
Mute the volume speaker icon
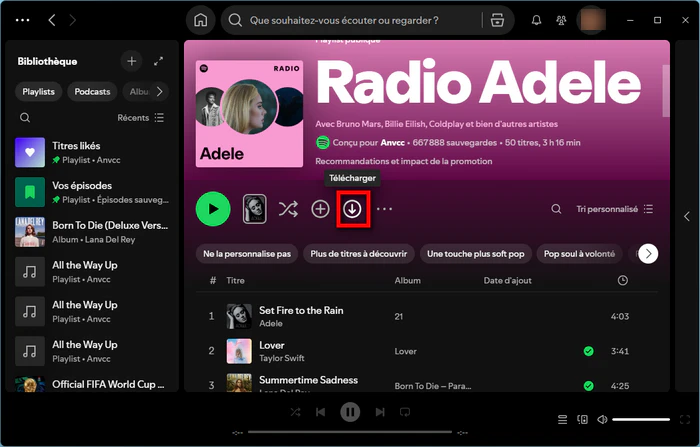tap(602, 419)
